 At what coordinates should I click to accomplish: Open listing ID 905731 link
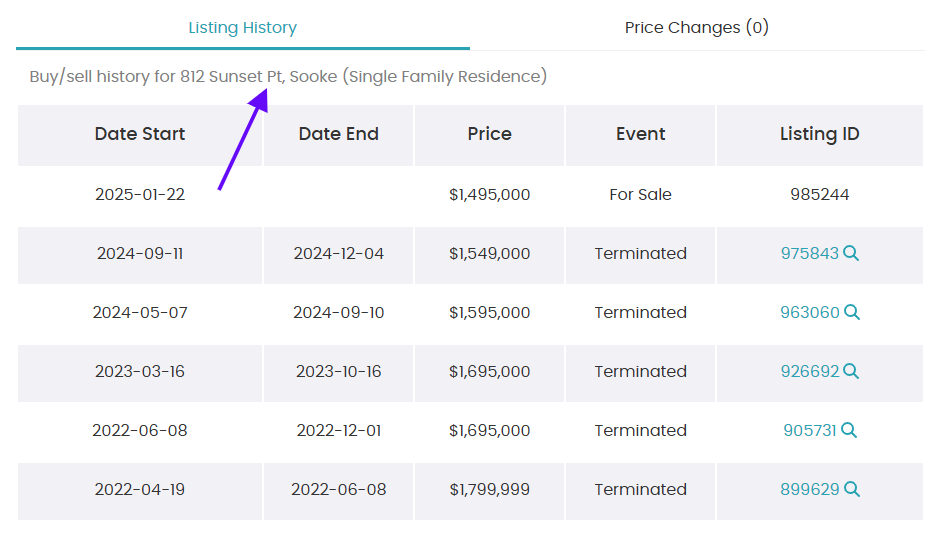coord(809,430)
